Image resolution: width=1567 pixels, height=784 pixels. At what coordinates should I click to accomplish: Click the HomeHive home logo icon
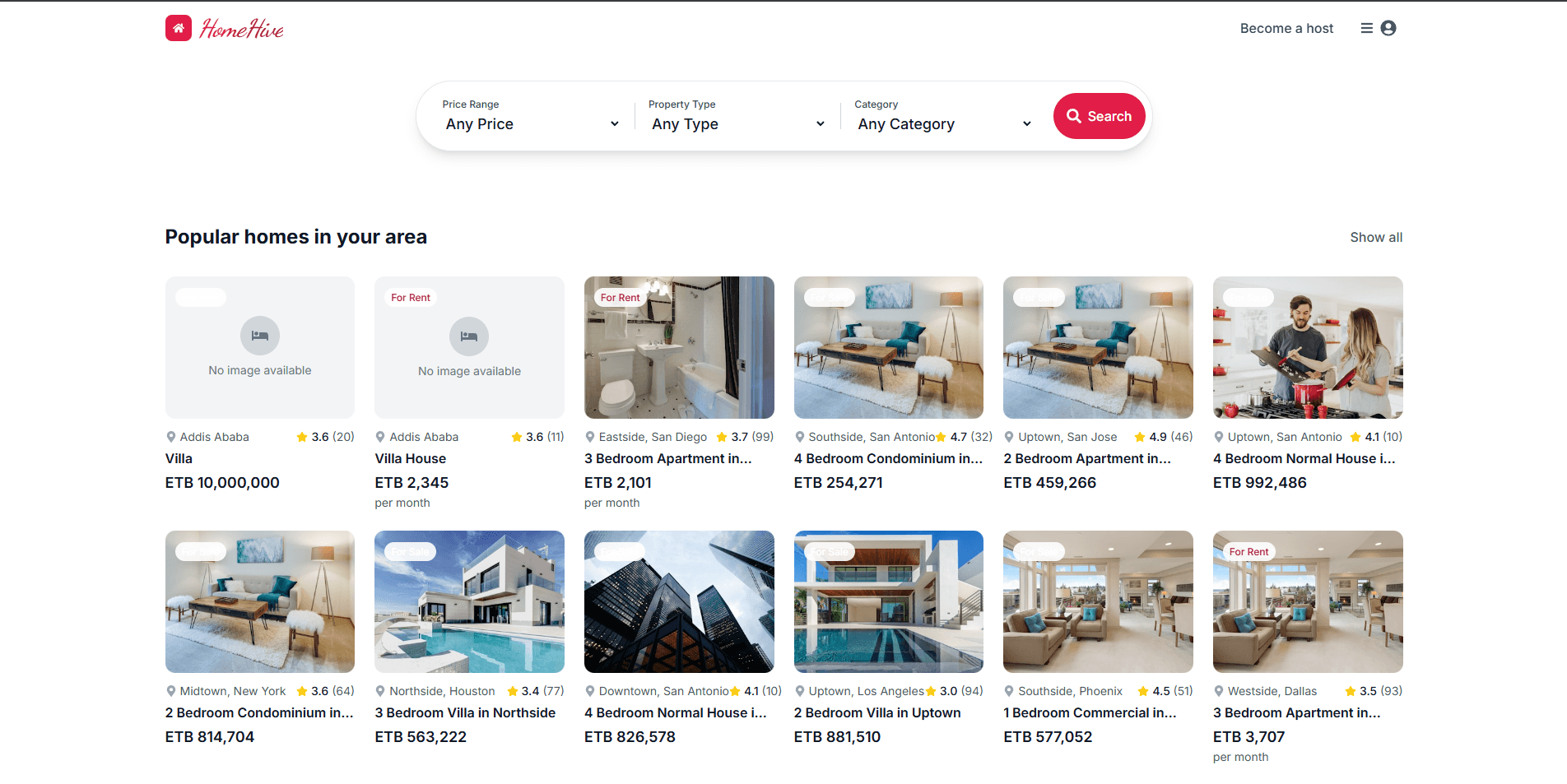click(x=179, y=28)
